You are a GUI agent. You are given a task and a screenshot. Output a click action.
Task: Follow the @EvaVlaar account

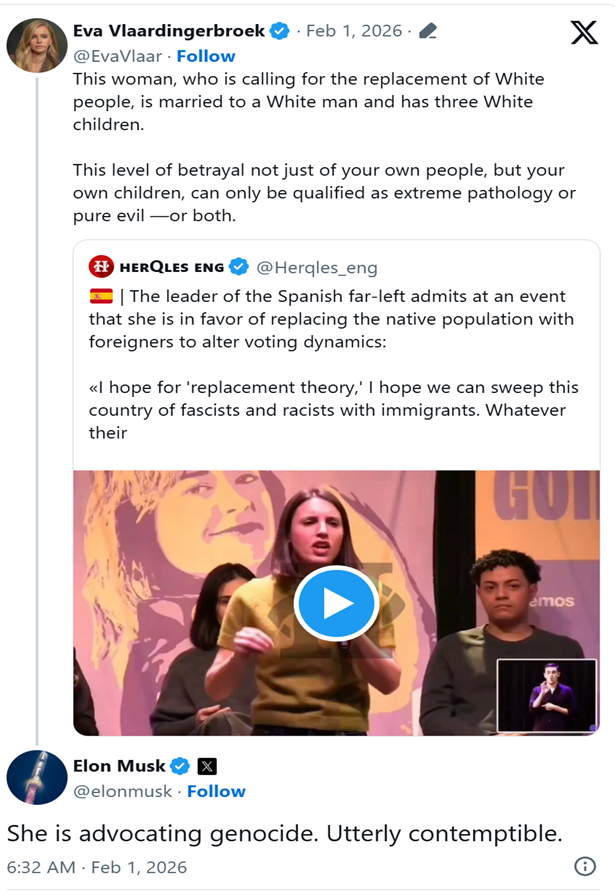click(206, 56)
